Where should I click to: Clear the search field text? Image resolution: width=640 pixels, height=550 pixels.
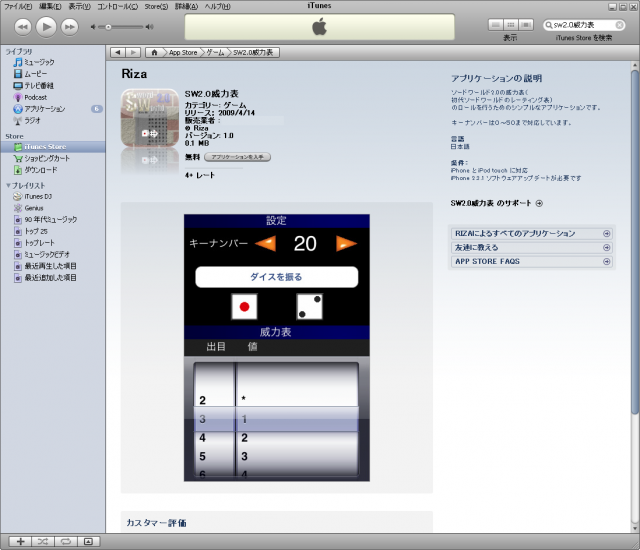click(x=619, y=25)
